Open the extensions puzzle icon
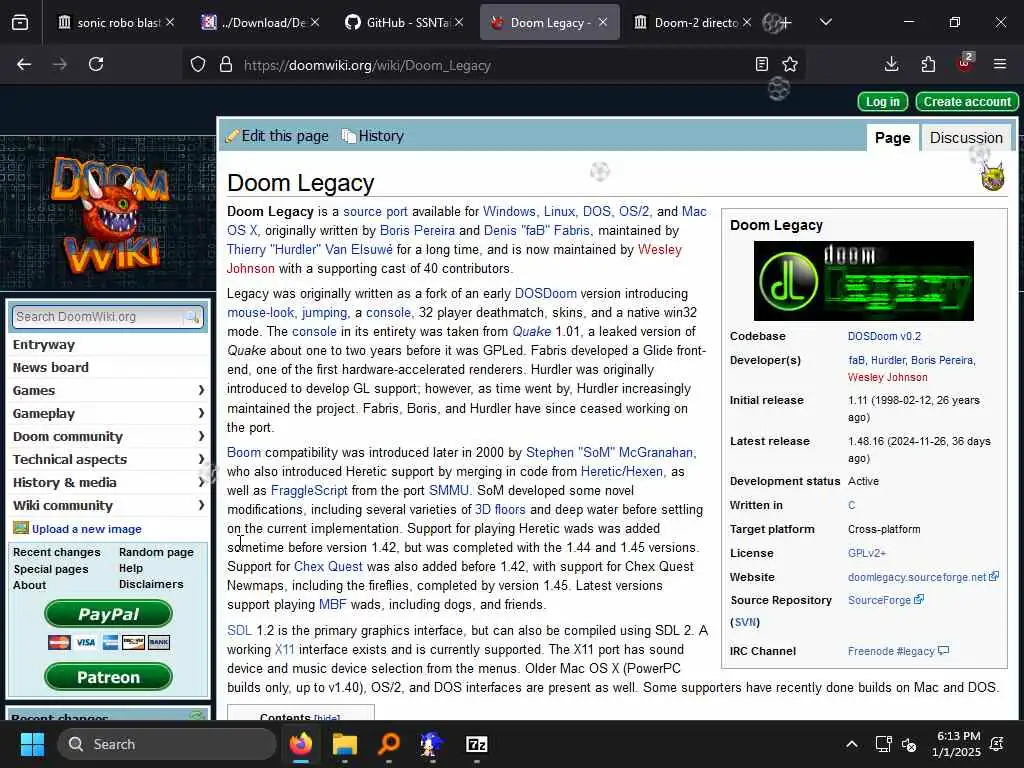 [x=928, y=64]
